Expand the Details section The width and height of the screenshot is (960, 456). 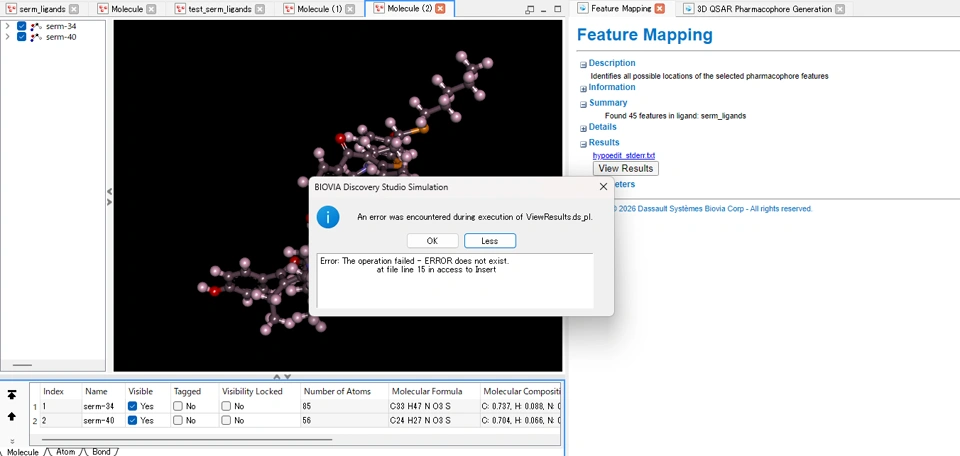point(583,128)
